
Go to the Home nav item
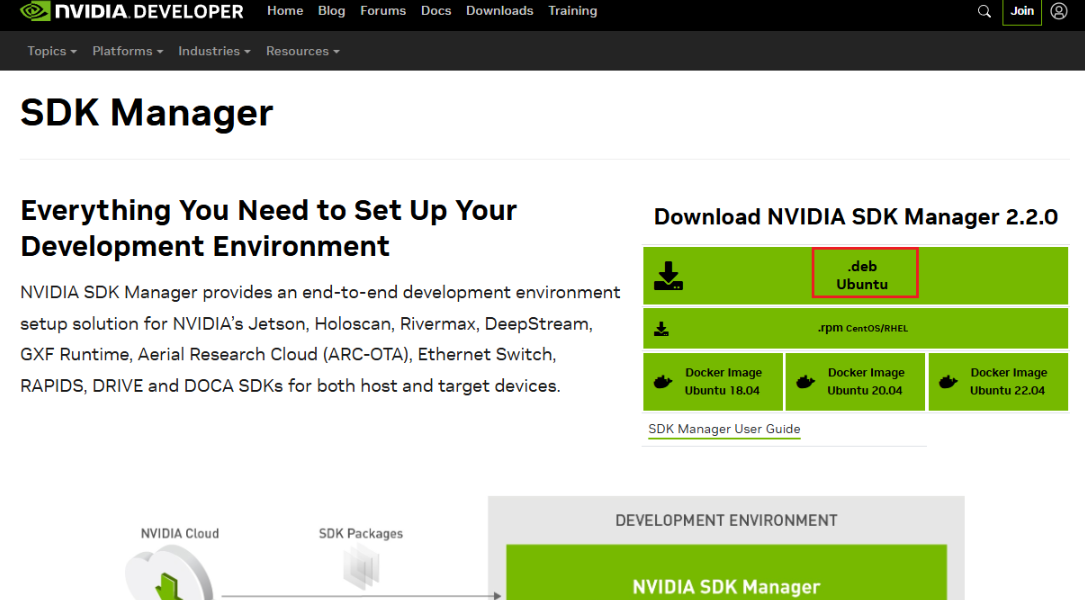(x=285, y=11)
